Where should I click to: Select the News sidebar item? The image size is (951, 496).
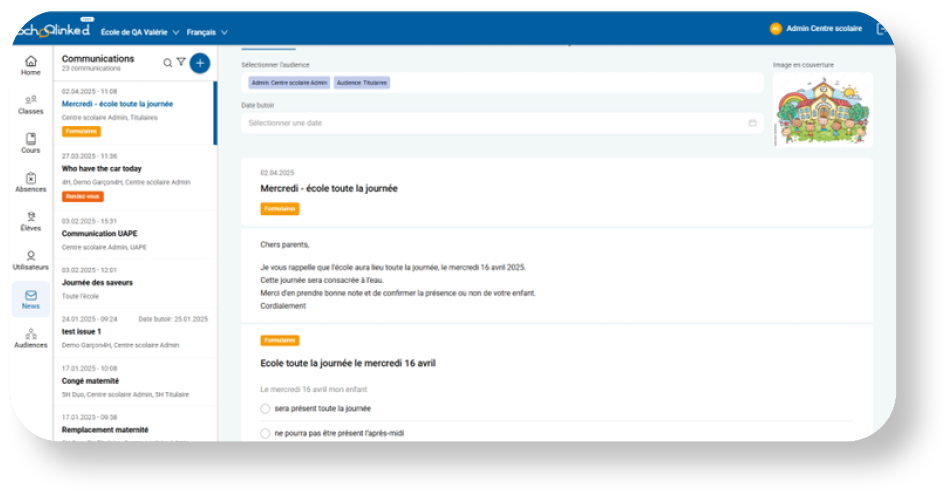point(30,299)
